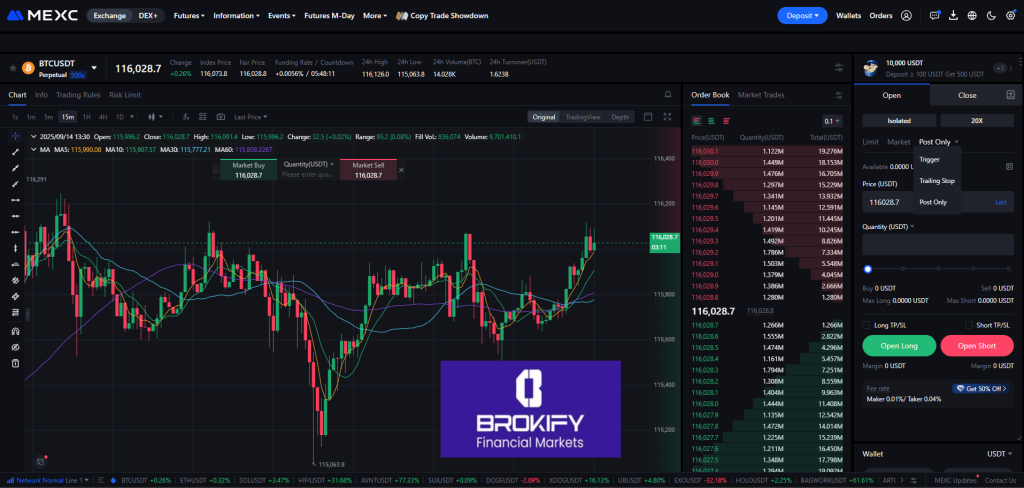1024x488 pixels.
Task: Expand the Deposit dropdown button
Action: point(802,16)
